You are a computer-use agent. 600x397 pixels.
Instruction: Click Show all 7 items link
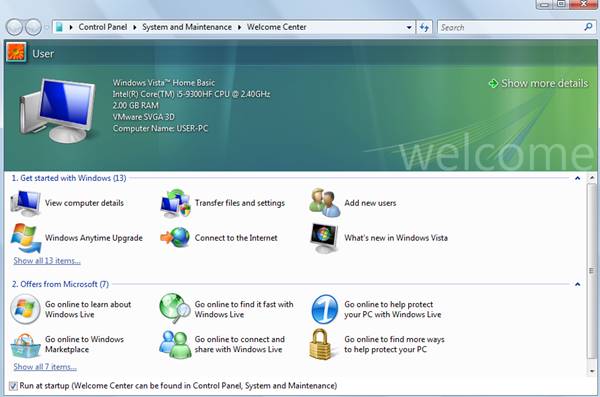tap(45, 367)
